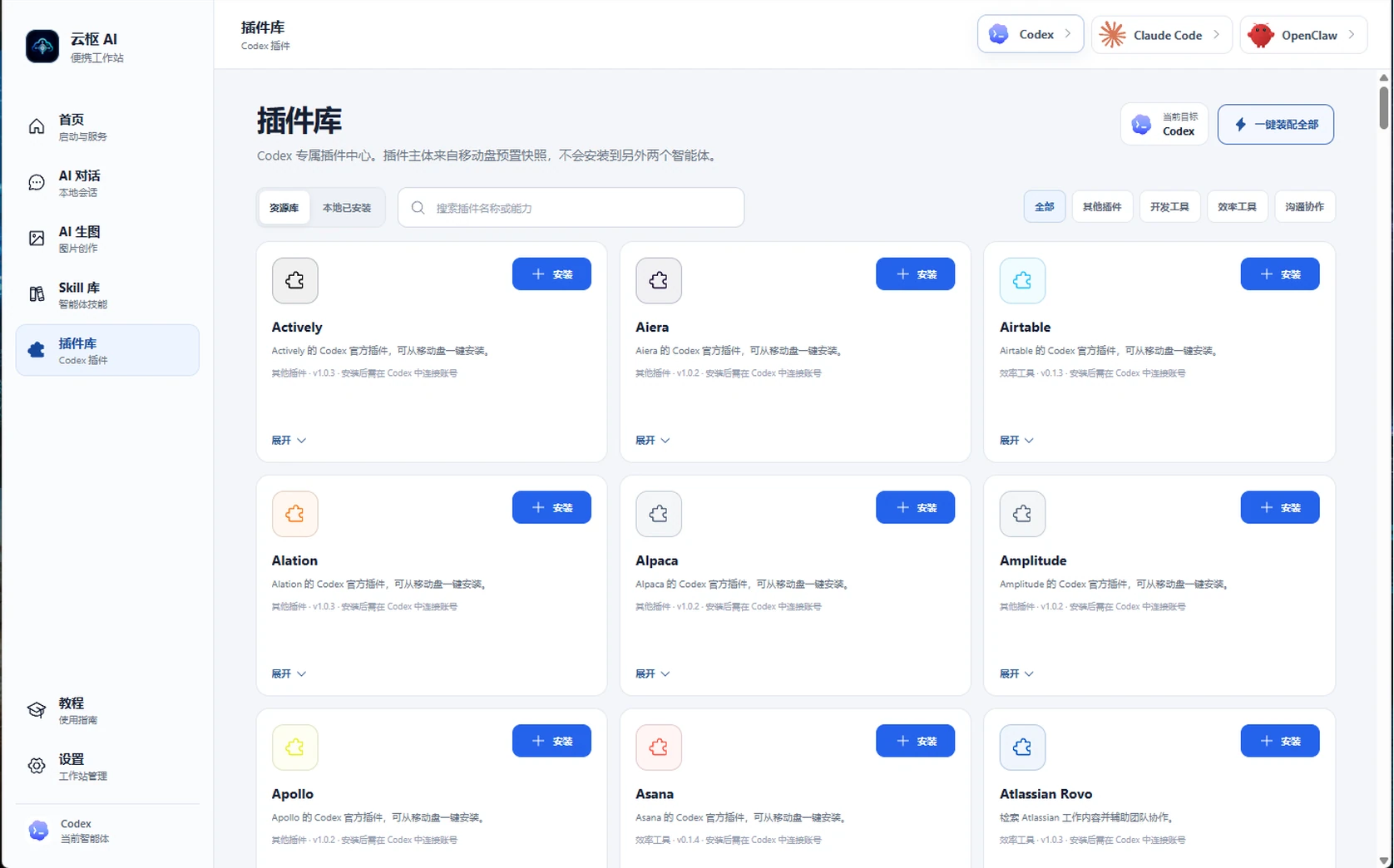Select the 全部 category filter
This screenshot has height=868, width=1394.
[1045, 207]
